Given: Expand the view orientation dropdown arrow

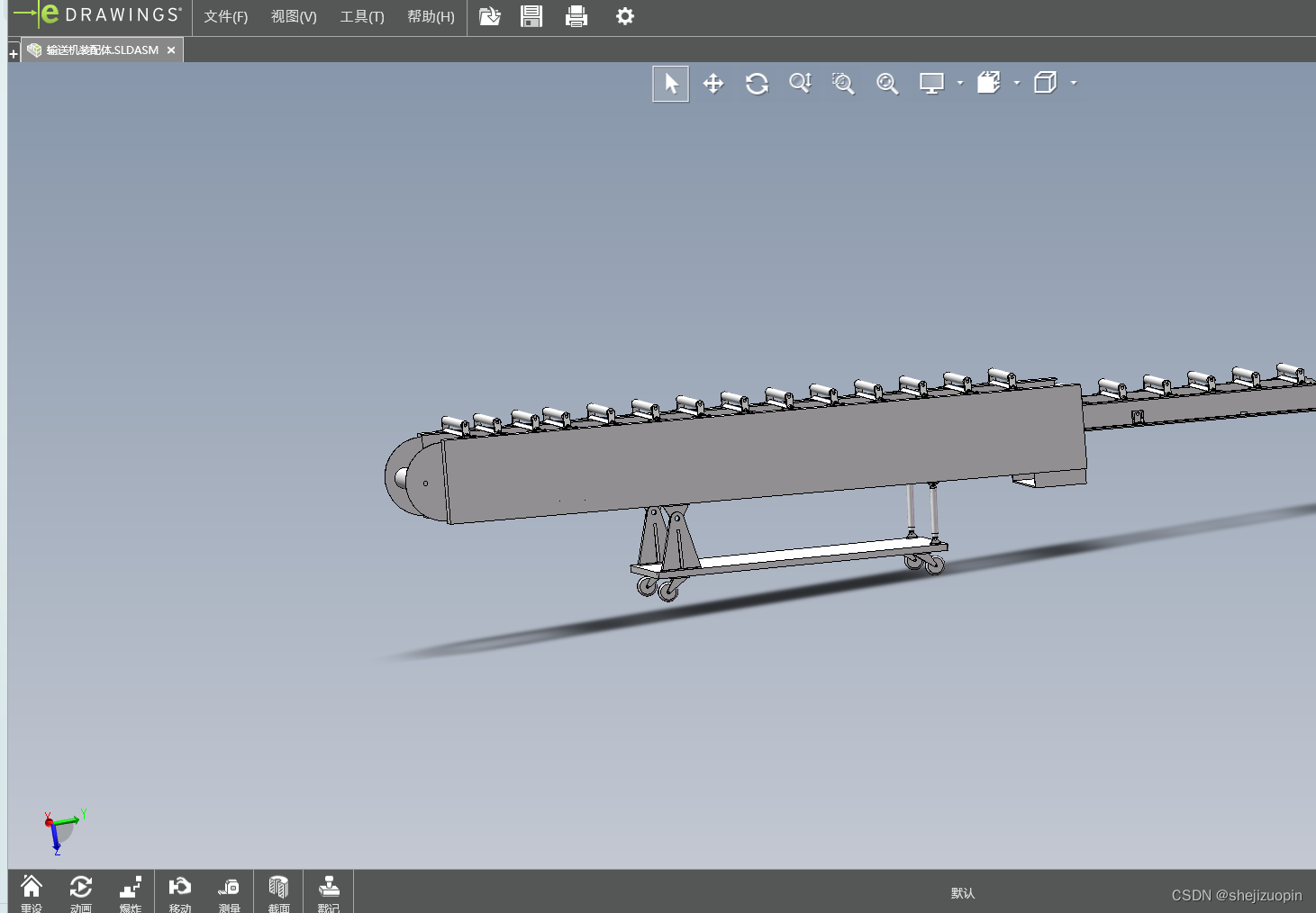Looking at the screenshot, I should click(1017, 83).
